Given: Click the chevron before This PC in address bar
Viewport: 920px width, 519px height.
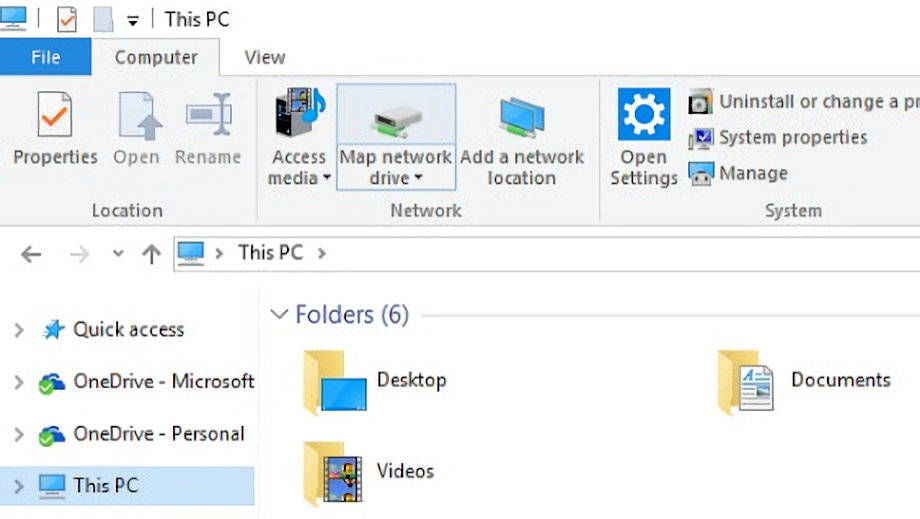Looking at the screenshot, I should pos(219,253).
